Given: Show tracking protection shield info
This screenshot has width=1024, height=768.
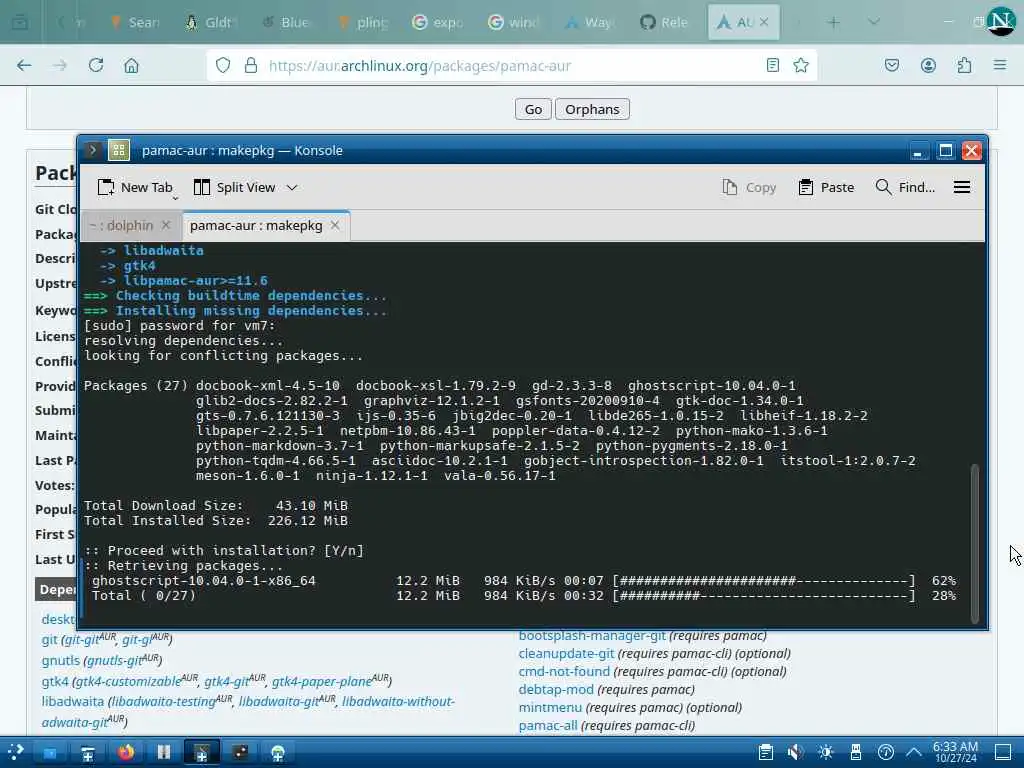Looking at the screenshot, I should click(x=223, y=65).
